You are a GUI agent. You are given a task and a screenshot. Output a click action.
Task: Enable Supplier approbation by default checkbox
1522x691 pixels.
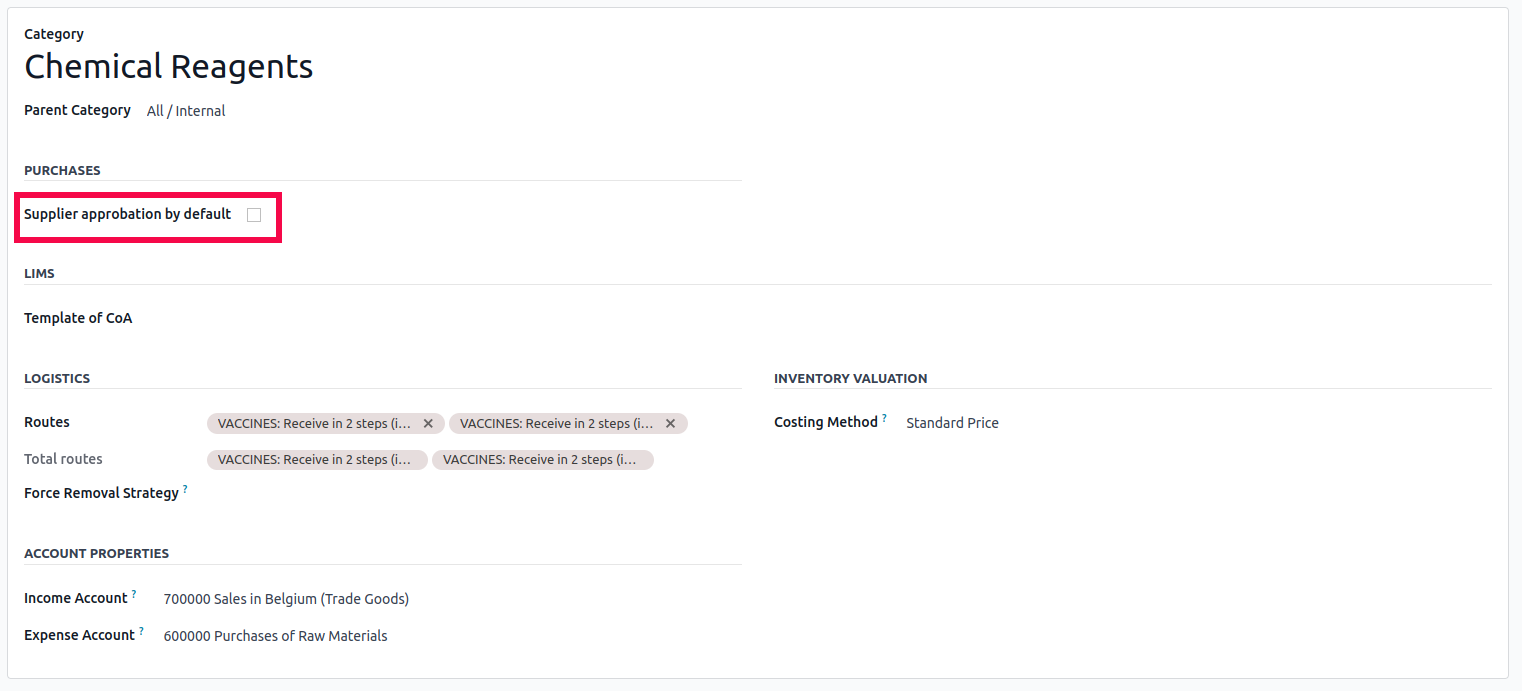point(254,215)
